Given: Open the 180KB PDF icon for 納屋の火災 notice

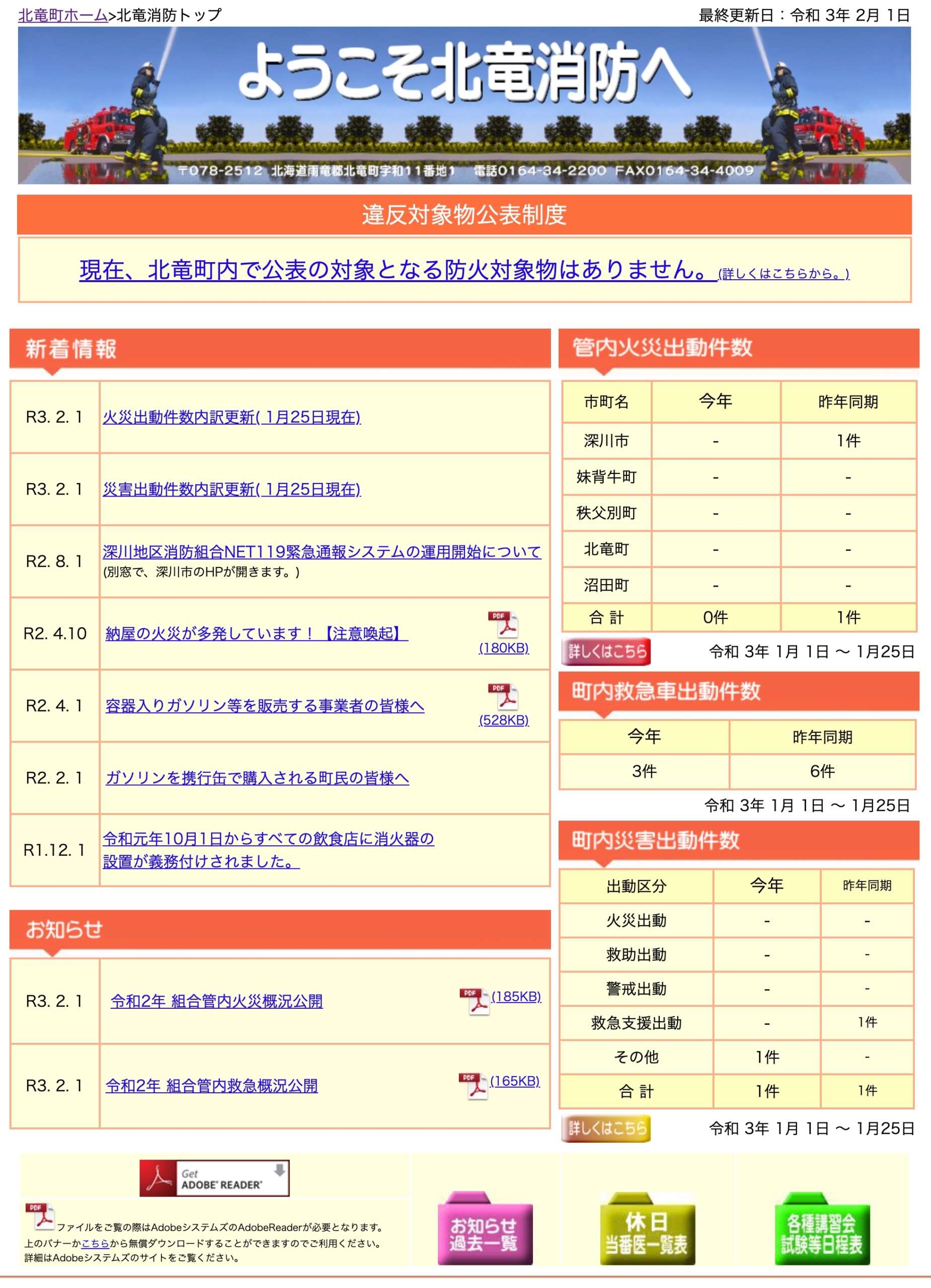Looking at the screenshot, I should pos(504,625).
